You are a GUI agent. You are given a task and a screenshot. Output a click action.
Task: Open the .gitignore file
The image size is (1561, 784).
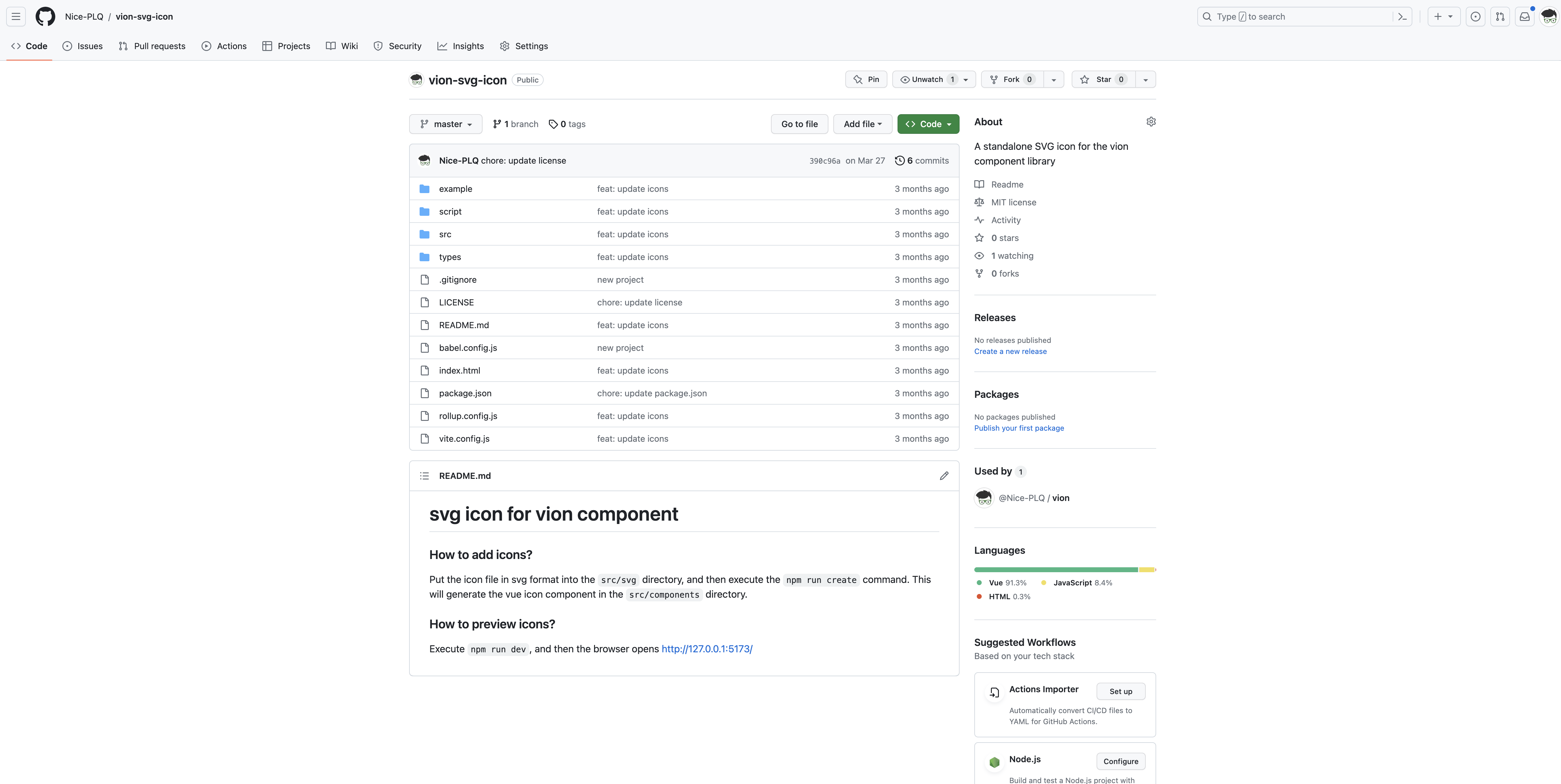point(457,280)
